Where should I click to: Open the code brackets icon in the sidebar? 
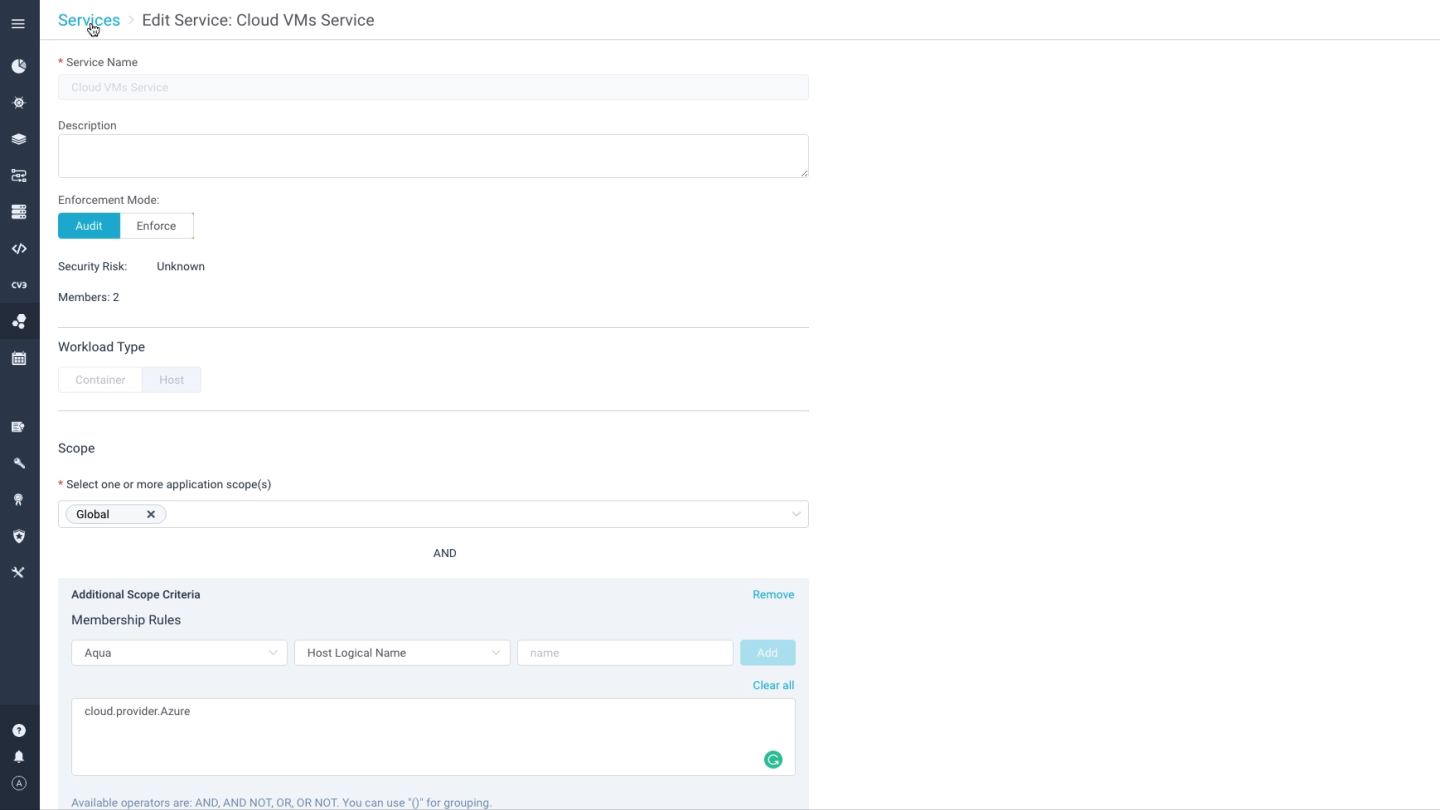pos(18,249)
